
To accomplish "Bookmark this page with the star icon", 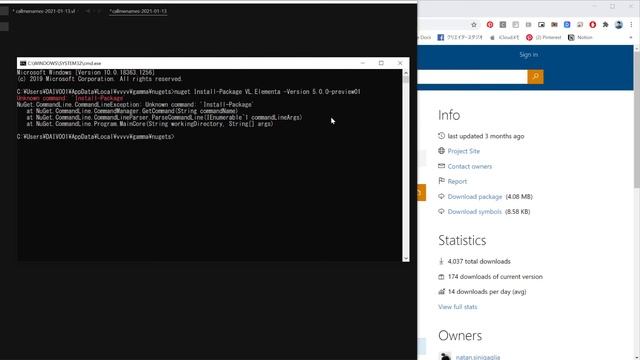I will click(474, 25).
